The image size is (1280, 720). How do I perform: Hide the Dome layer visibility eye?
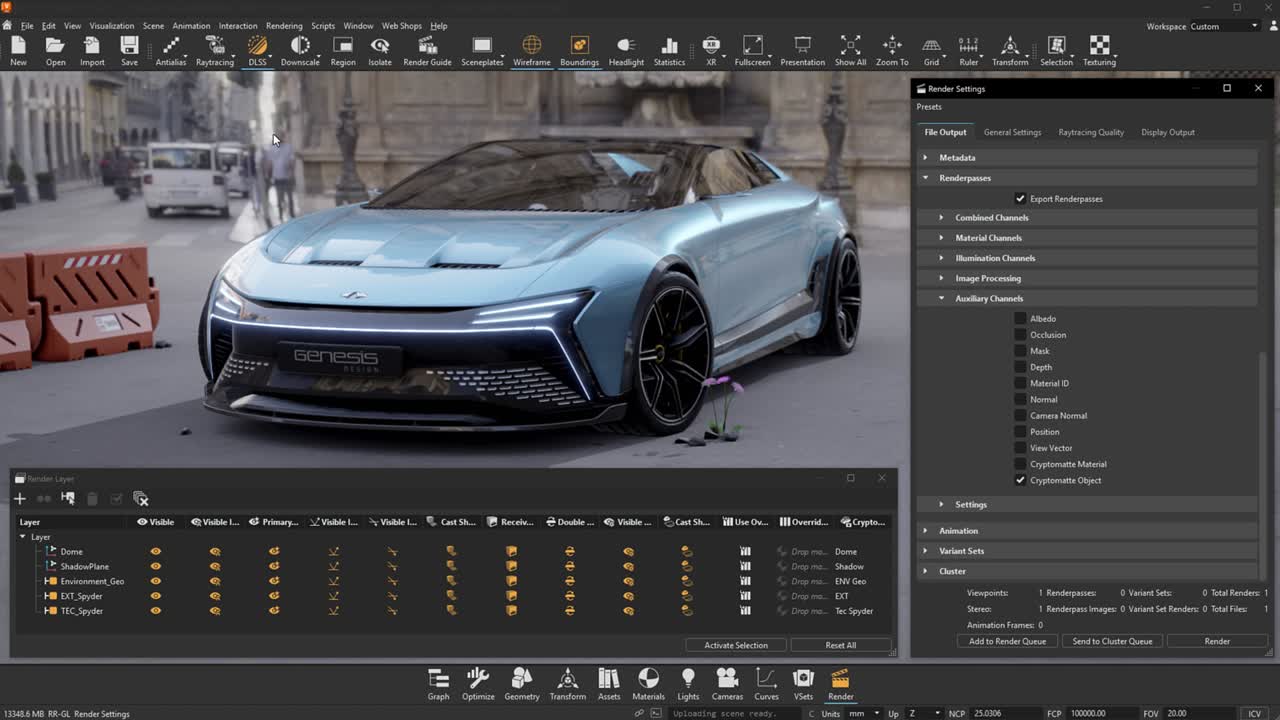tap(155, 552)
